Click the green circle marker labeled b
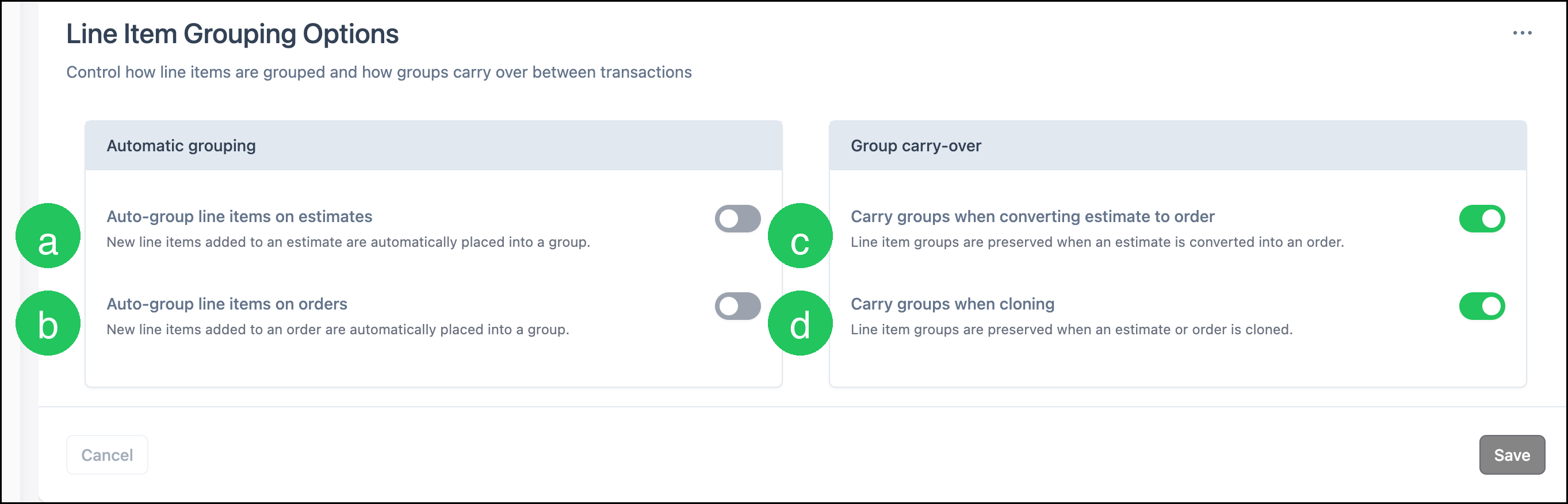The image size is (1568, 504). [48, 323]
